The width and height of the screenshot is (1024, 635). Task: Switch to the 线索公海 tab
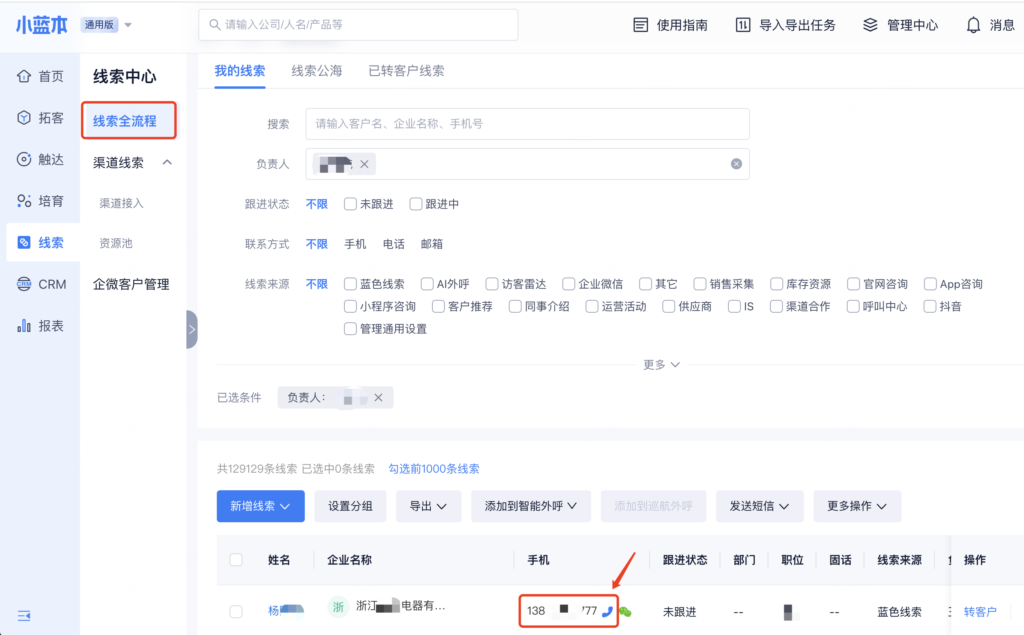[316, 71]
